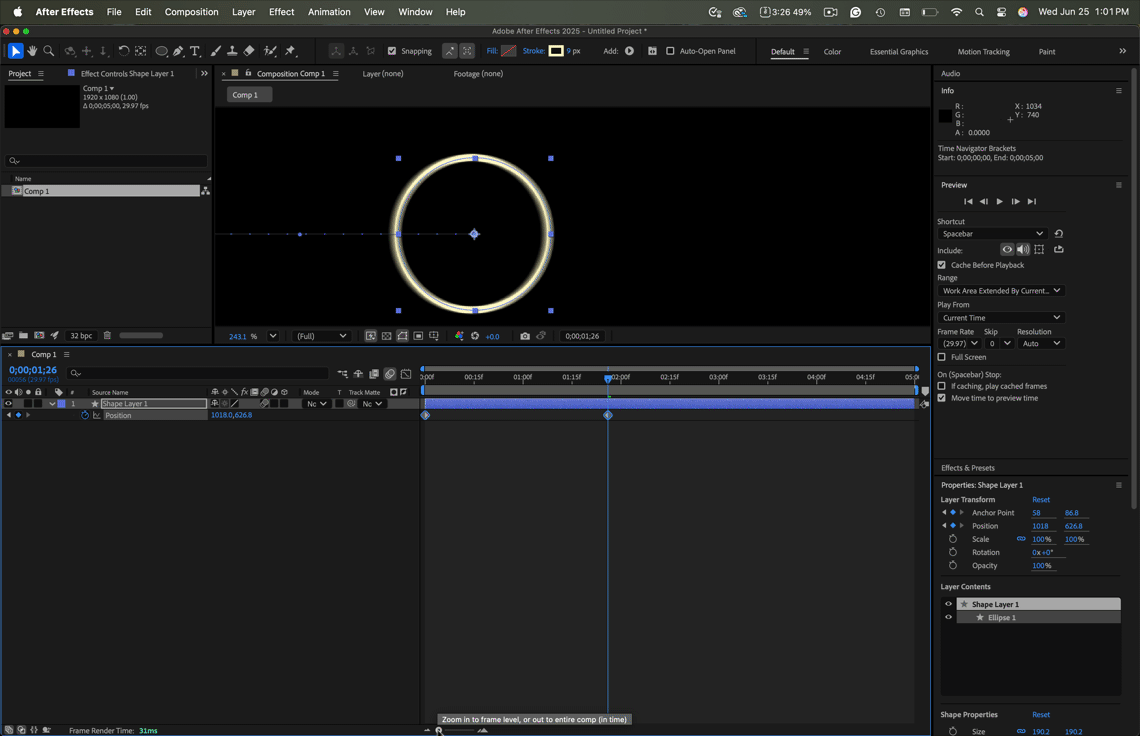
Task: Pick the Rotation tool
Action: 124,51
